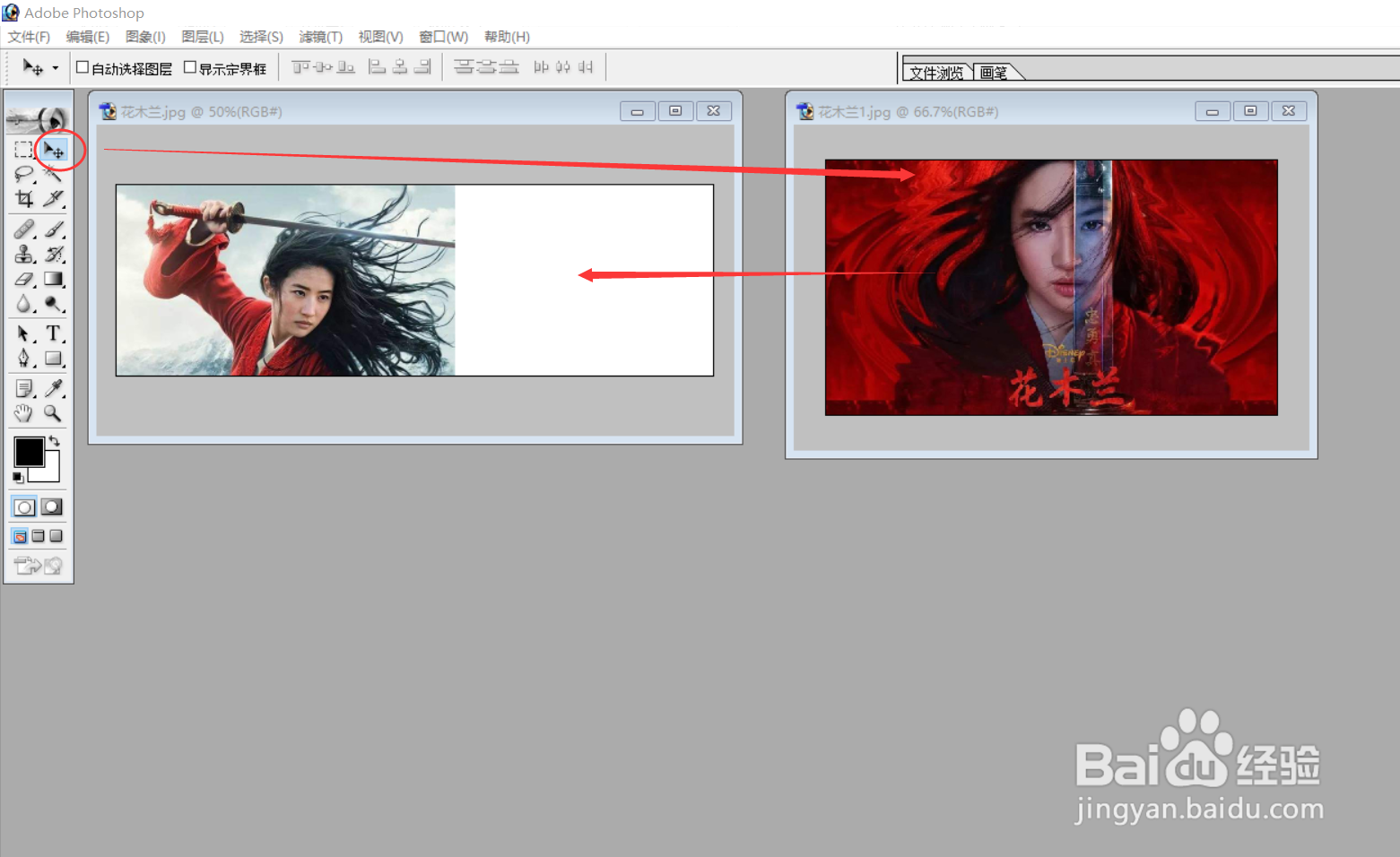Click align right edges button
Image resolution: width=1400 pixels, height=857 pixels.
tap(422, 67)
